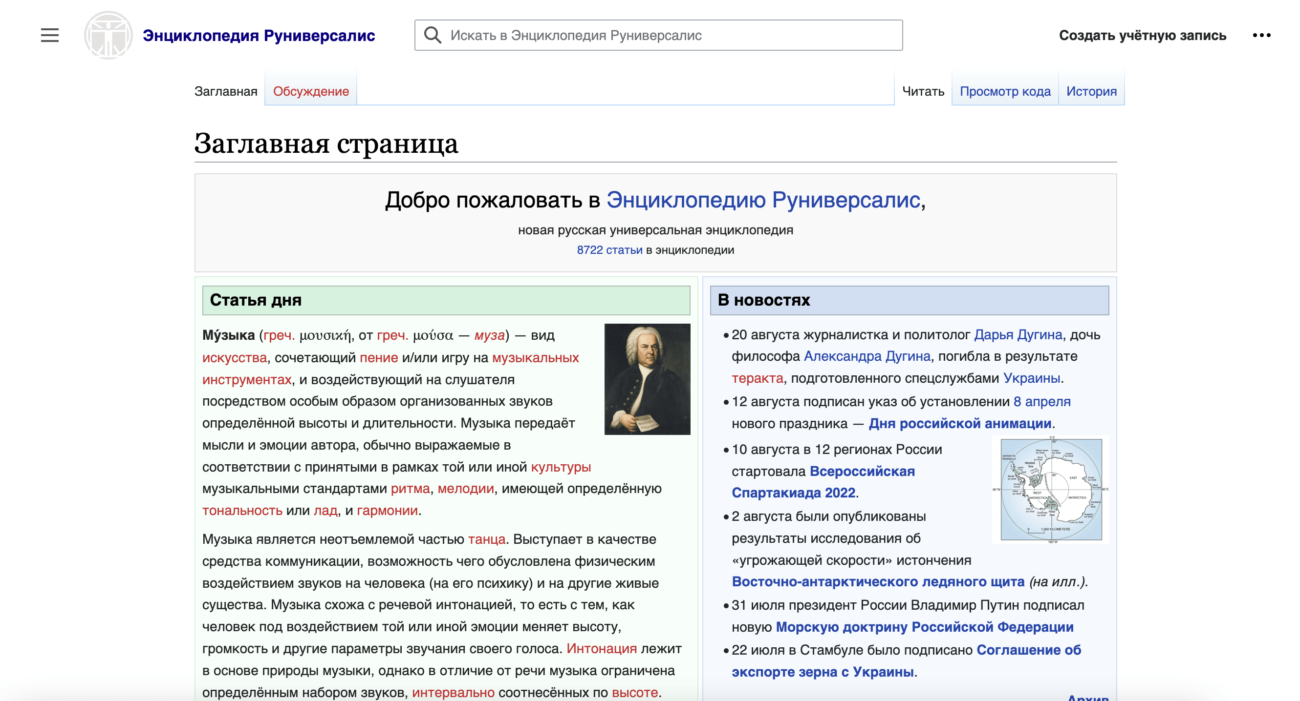Select the Читать tab
Viewport: 1300px width, 701px height.
[922, 90]
